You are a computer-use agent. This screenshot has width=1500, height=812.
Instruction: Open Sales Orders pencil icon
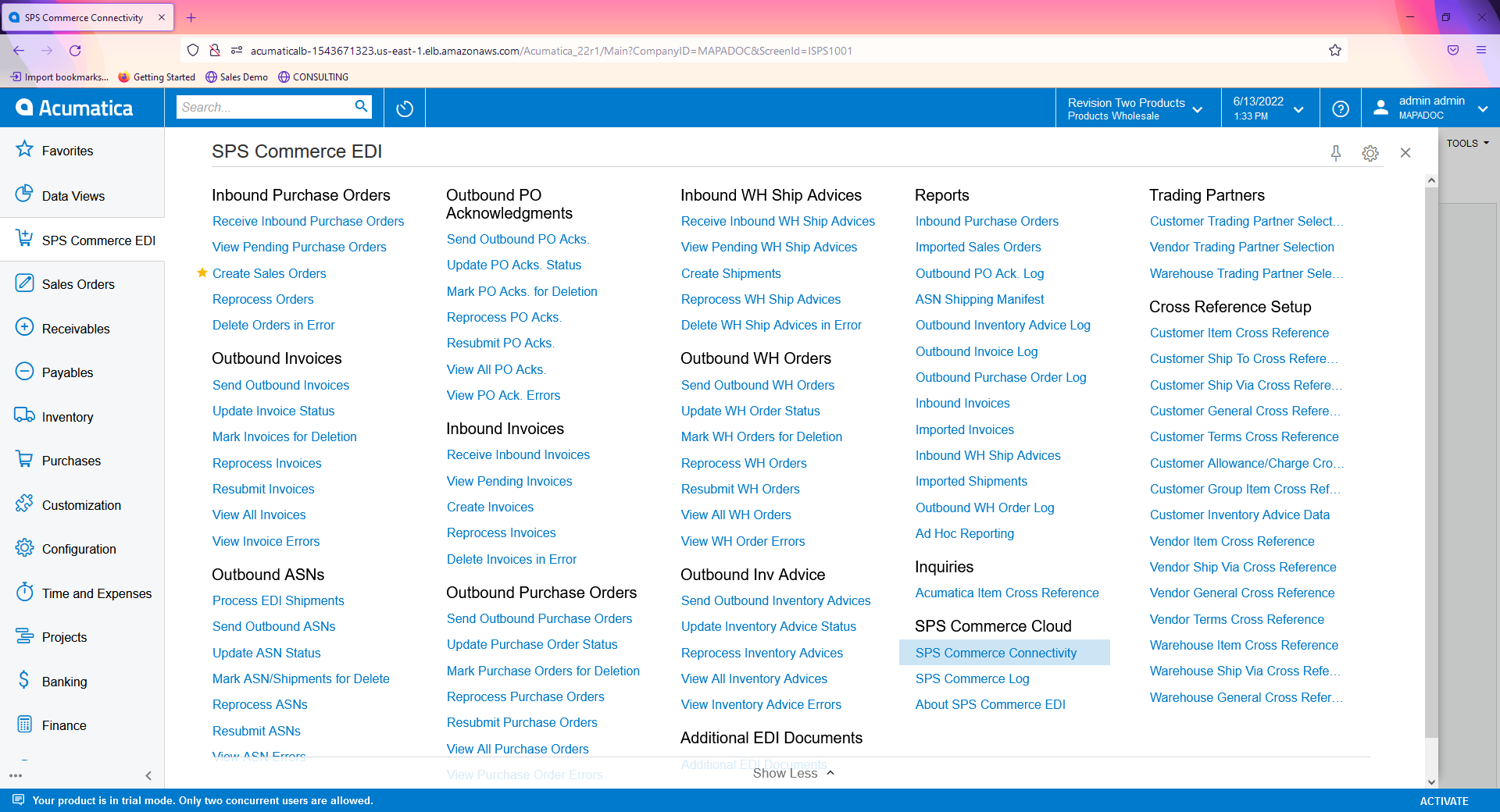25,283
